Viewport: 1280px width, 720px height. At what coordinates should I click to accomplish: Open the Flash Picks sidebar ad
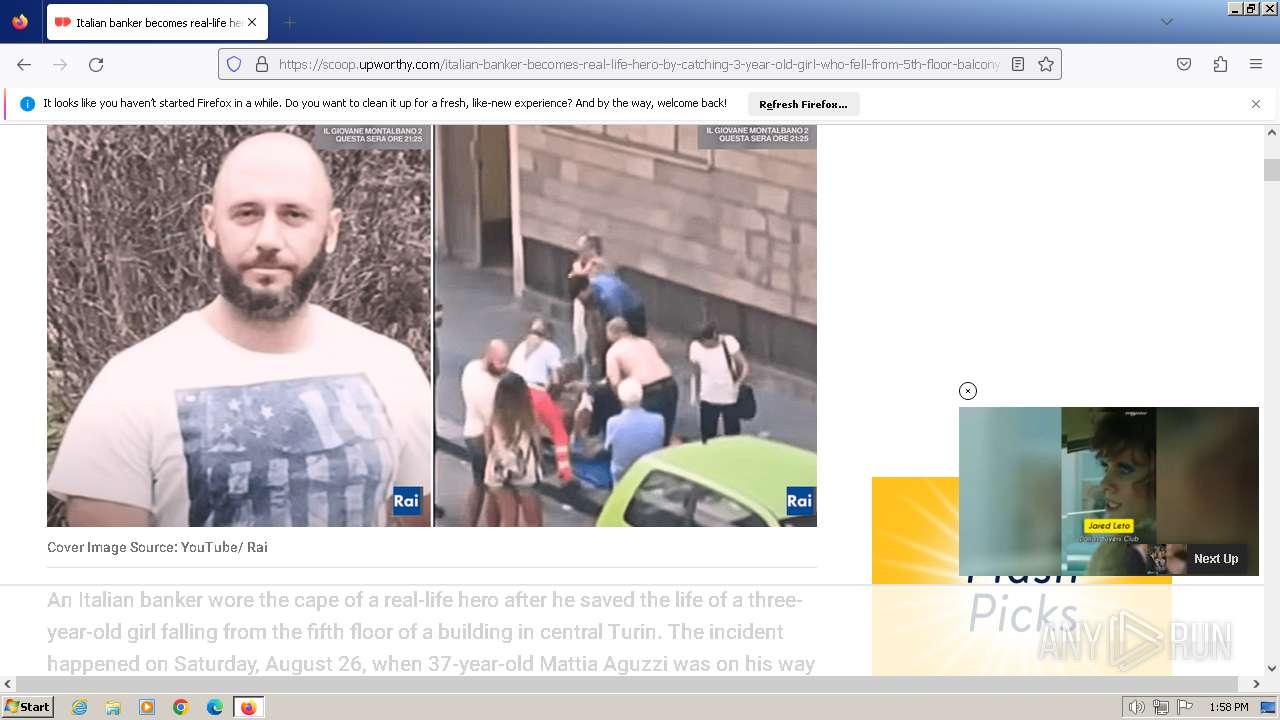(x=1021, y=576)
